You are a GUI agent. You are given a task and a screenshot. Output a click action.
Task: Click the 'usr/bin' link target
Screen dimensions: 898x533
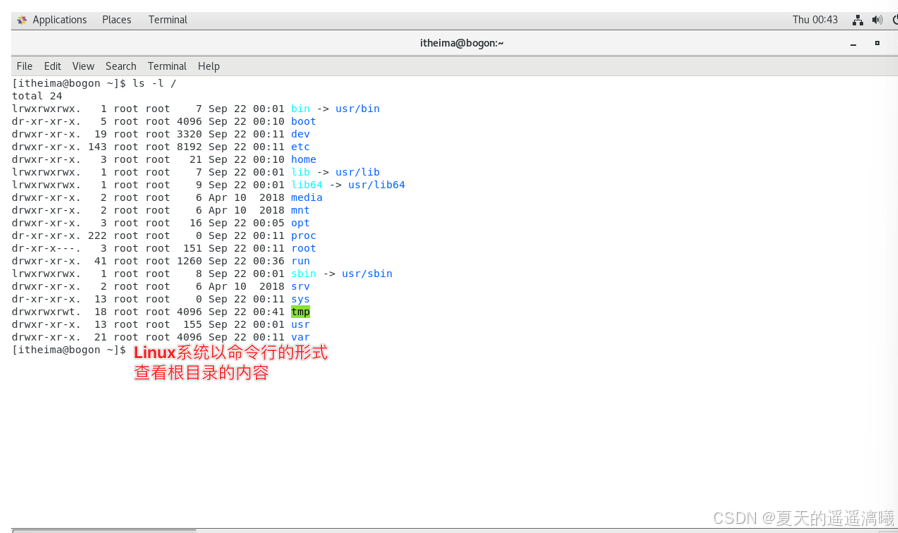[x=357, y=109]
